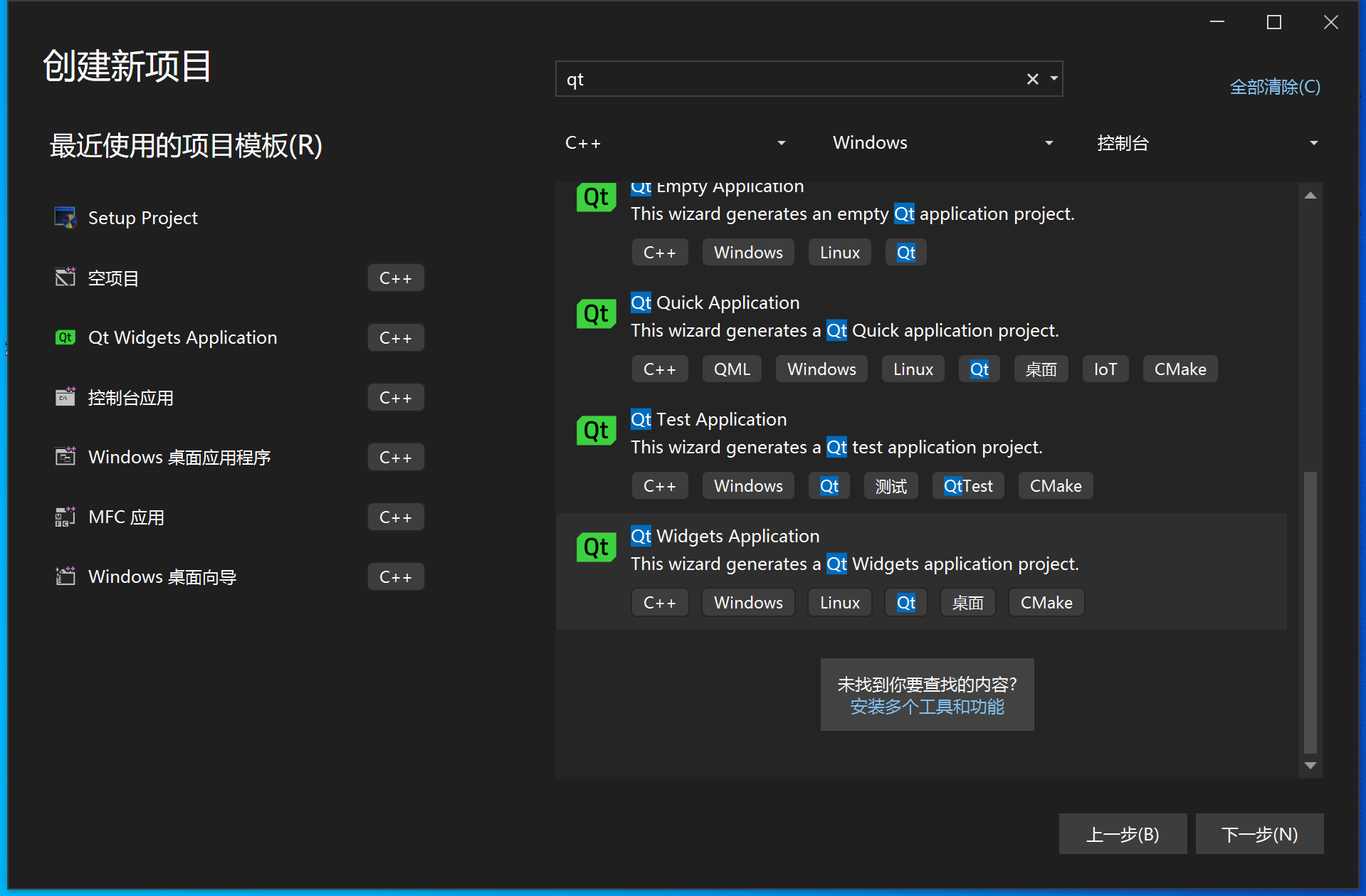Select recent template 空项目

tap(240, 278)
